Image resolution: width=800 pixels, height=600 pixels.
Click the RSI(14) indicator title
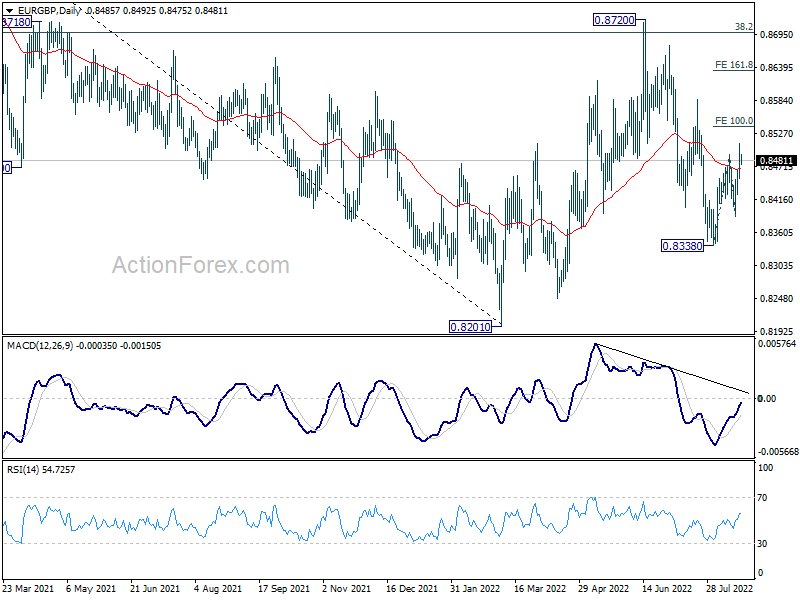(x=23, y=470)
